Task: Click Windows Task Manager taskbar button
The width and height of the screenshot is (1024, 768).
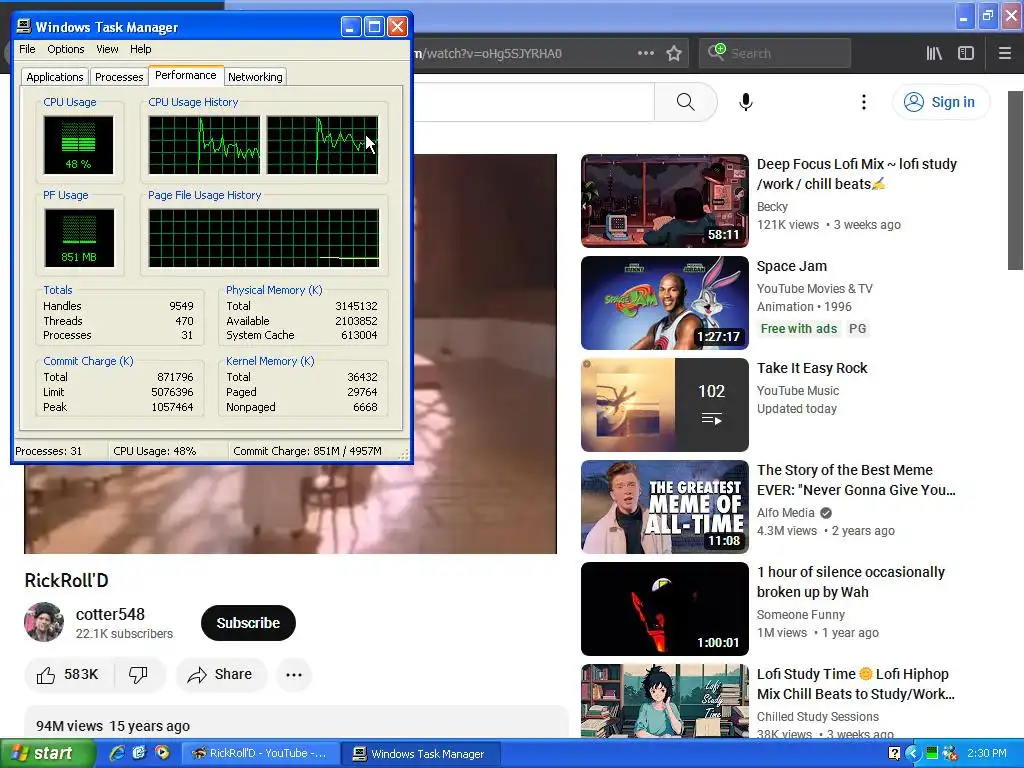Action: pyautogui.click(x=422, y=754)
